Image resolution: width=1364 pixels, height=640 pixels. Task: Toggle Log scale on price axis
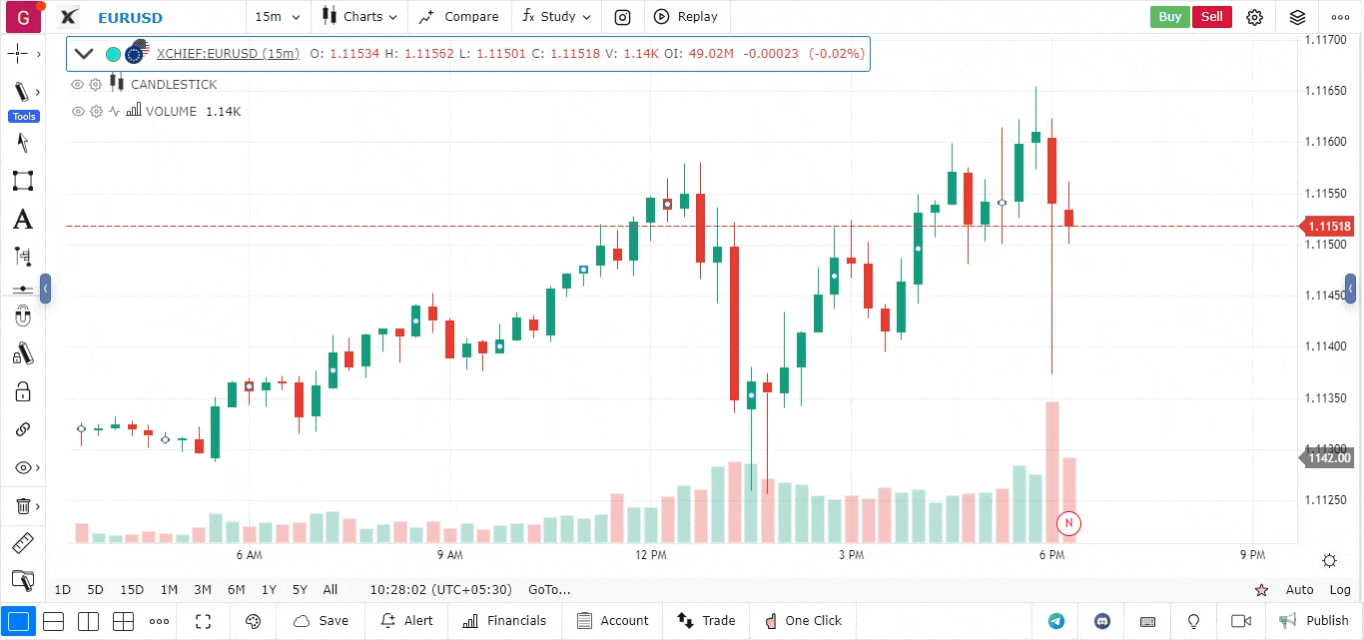pyautogui.click(x=1340, y=590)
